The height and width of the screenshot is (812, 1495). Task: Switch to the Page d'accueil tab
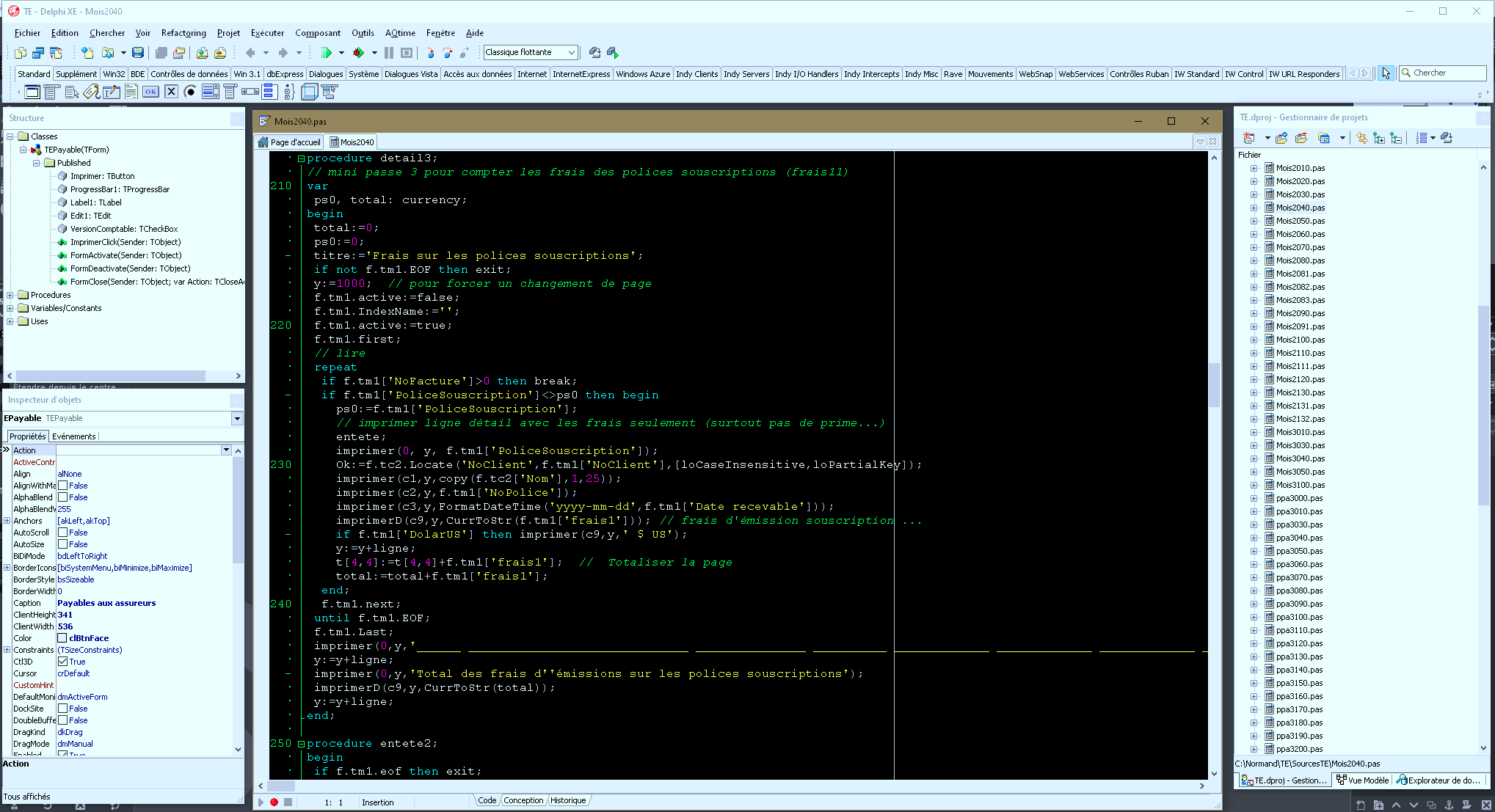pos(289,142)
